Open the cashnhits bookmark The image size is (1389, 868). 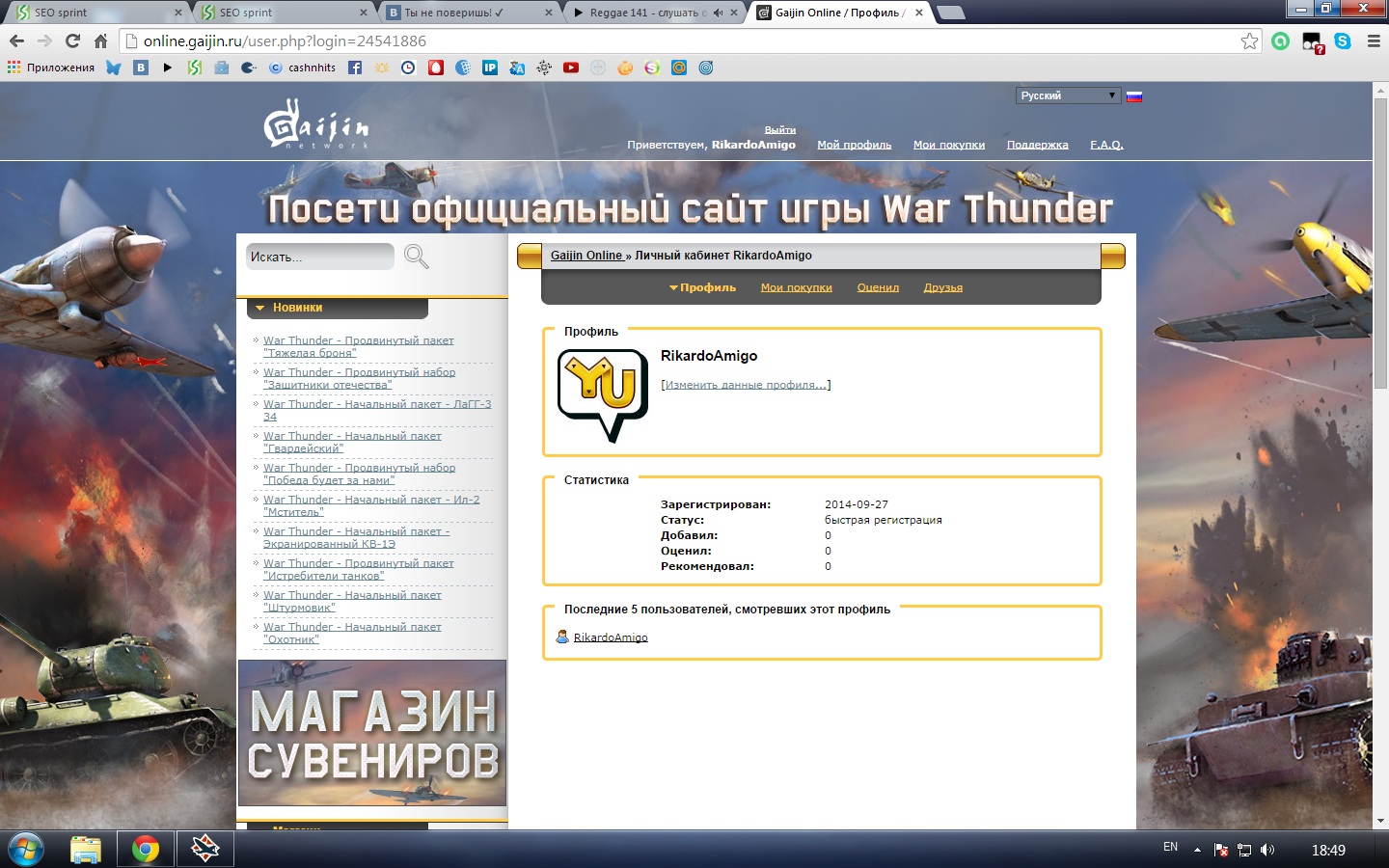[x=303, y=68]
